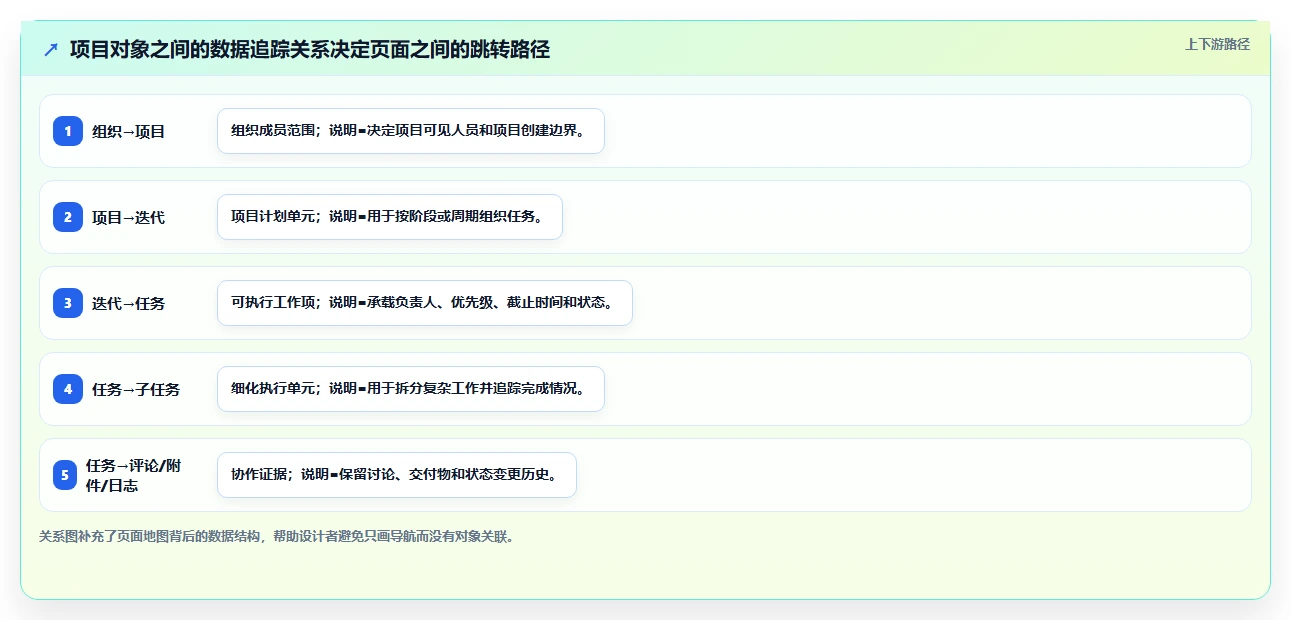The height and width of the screenshot is (620, 1291).
Task: Select the 上下游路径 label in header
Action: coord(1217,44)
